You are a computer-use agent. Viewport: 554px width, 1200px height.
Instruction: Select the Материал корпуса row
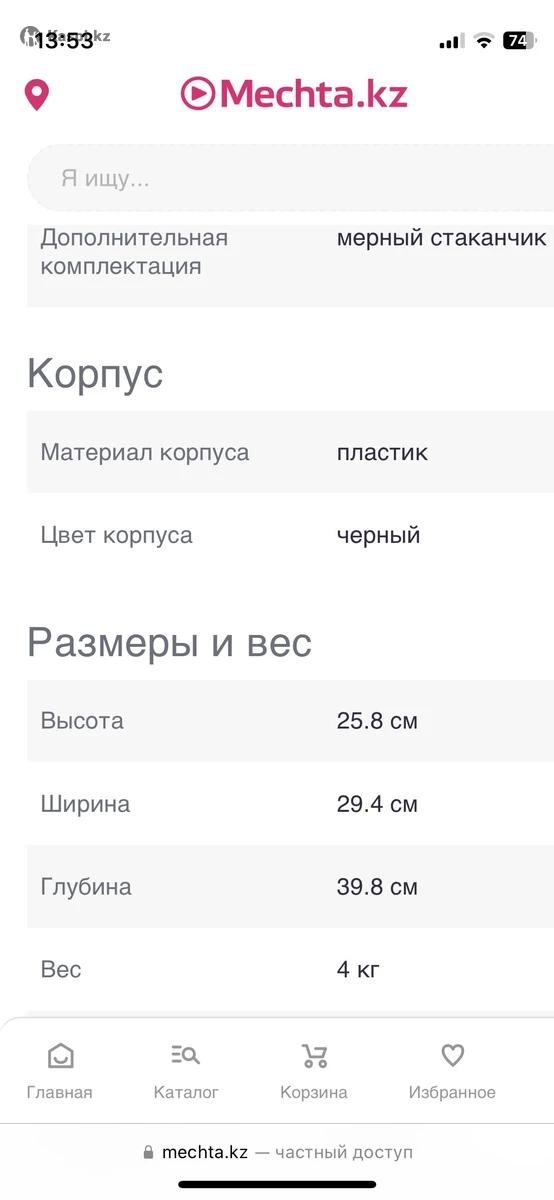tap(290, 452)
